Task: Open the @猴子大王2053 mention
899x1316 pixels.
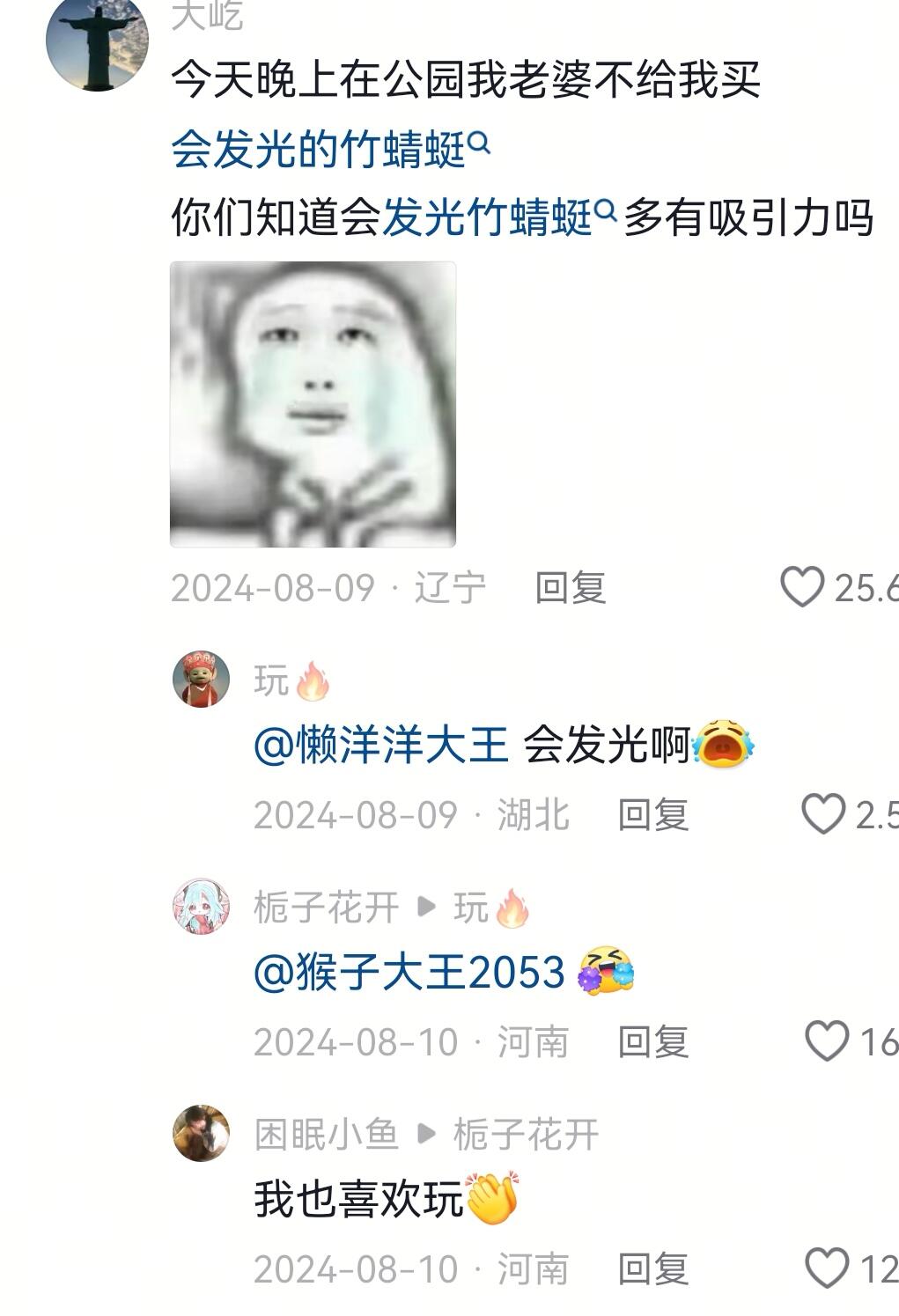Action: pyautogui.click(x=409, y=973)
